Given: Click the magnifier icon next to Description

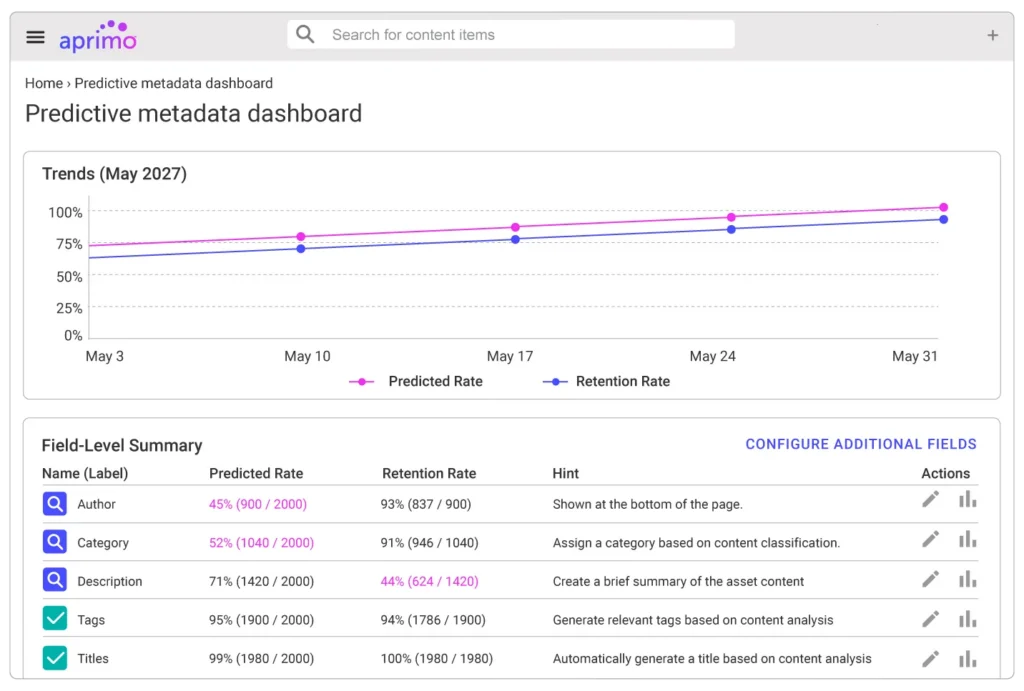Looking at the screenshot, I should click(55, 580).
